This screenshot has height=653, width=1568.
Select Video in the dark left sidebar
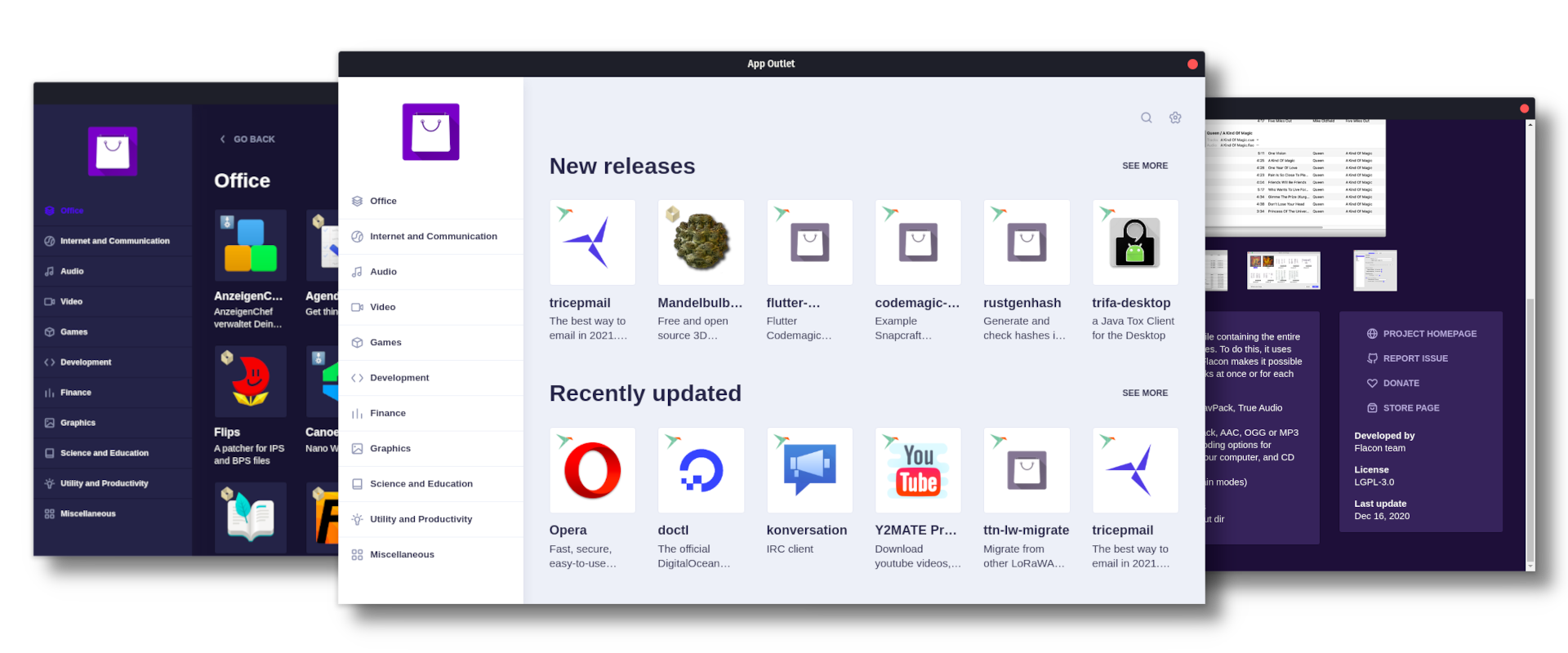click(x=113, y=302)
